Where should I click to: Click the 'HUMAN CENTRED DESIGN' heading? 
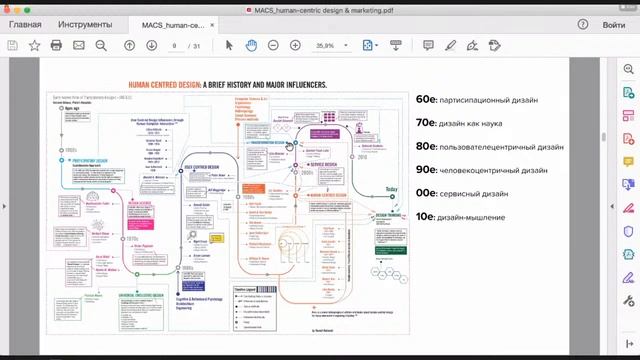tap(164, 85)
